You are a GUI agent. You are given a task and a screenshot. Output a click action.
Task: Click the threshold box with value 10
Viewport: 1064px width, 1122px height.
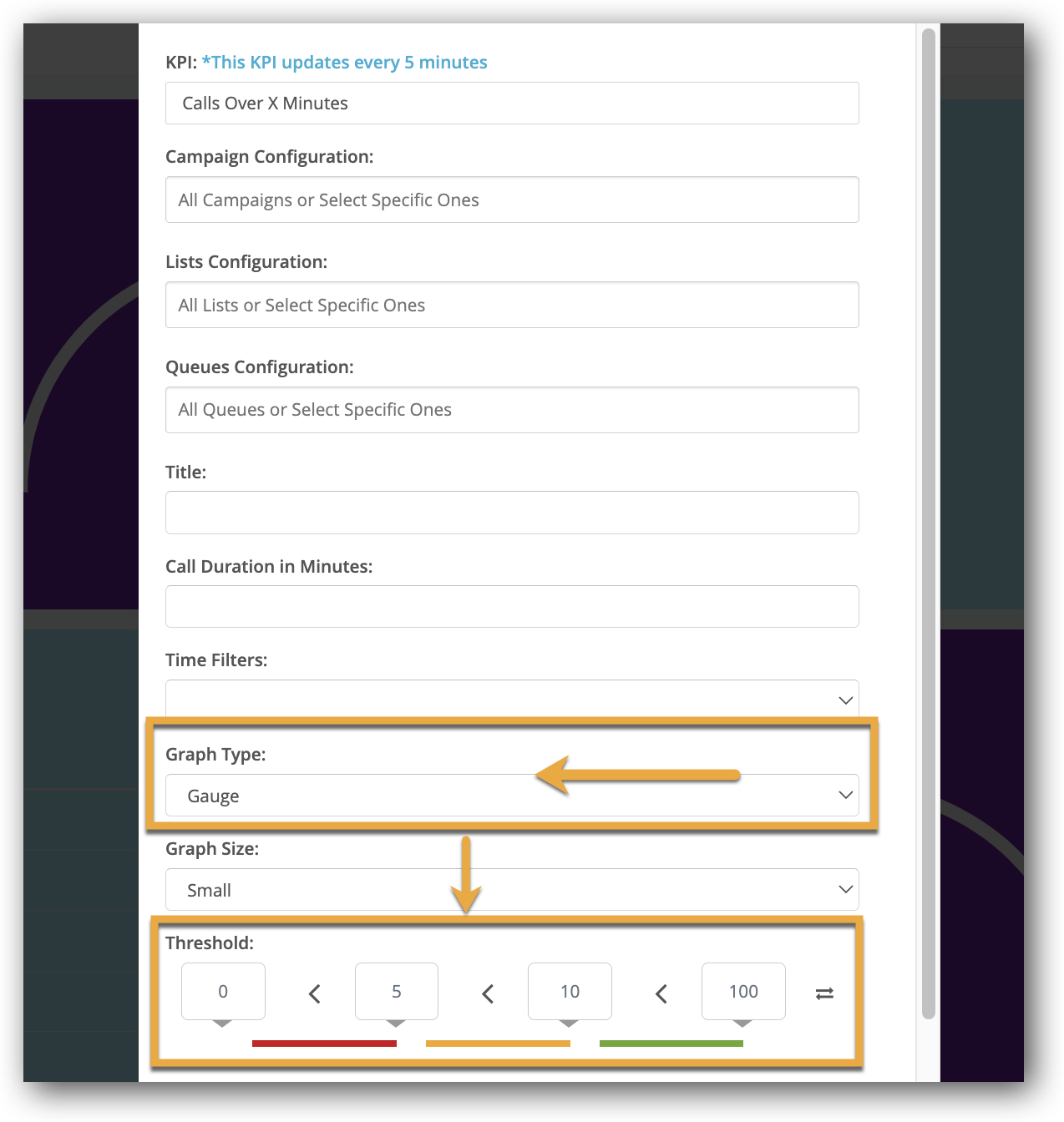(x=570, y=991)
